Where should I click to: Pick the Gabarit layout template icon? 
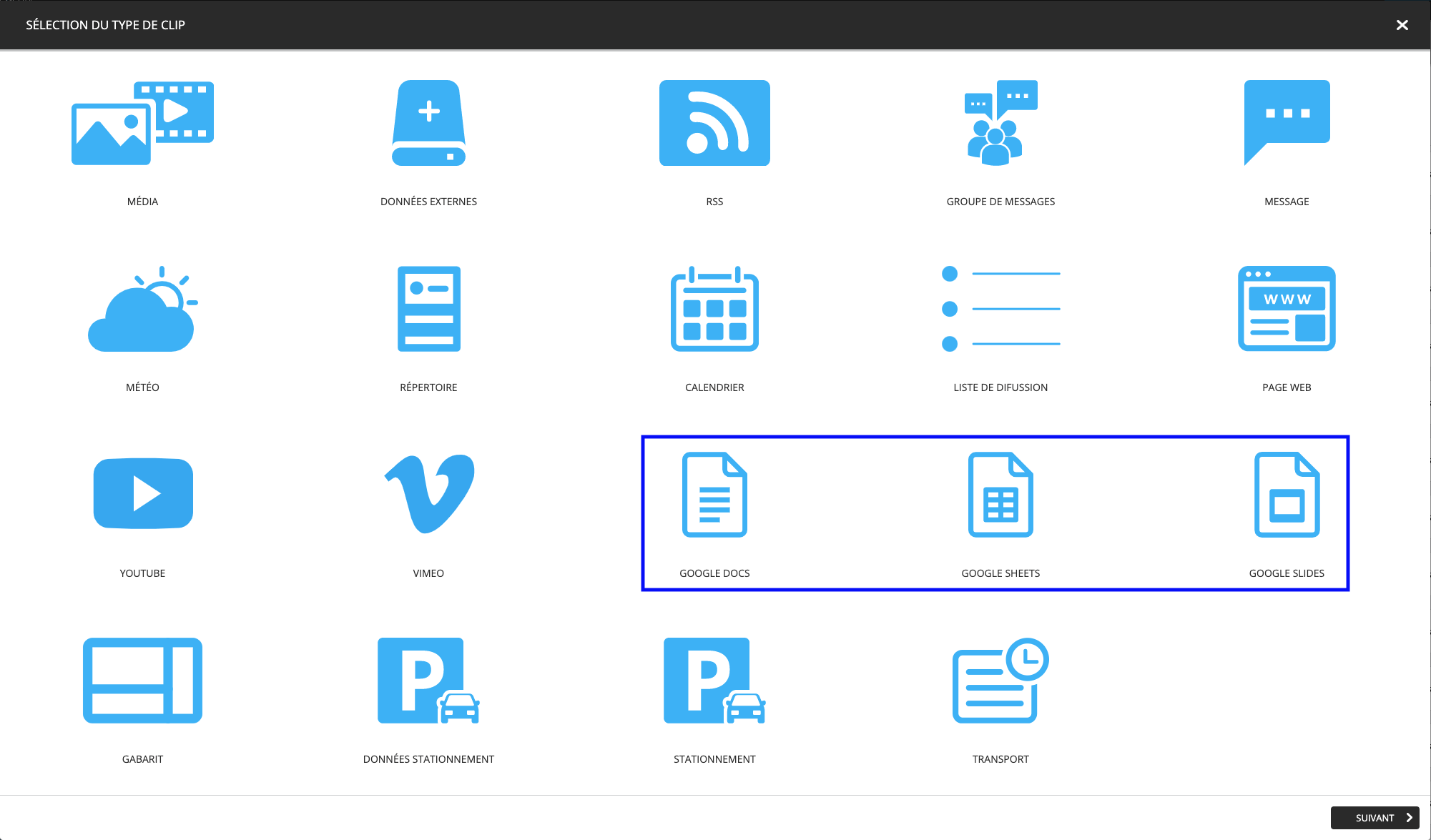142,681
